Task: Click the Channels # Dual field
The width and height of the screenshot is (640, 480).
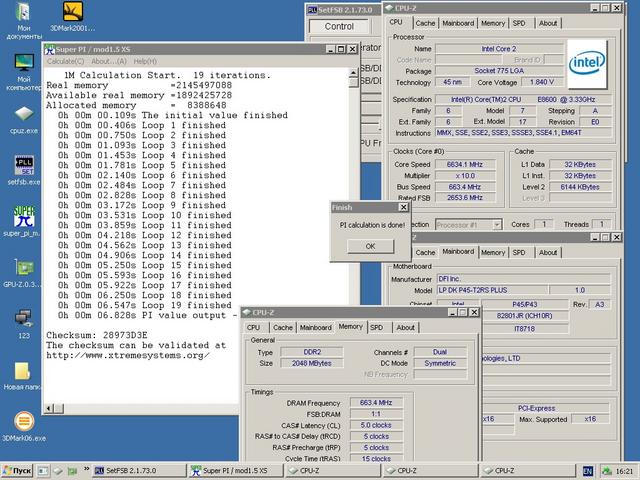Action: (x=440, y=352)
